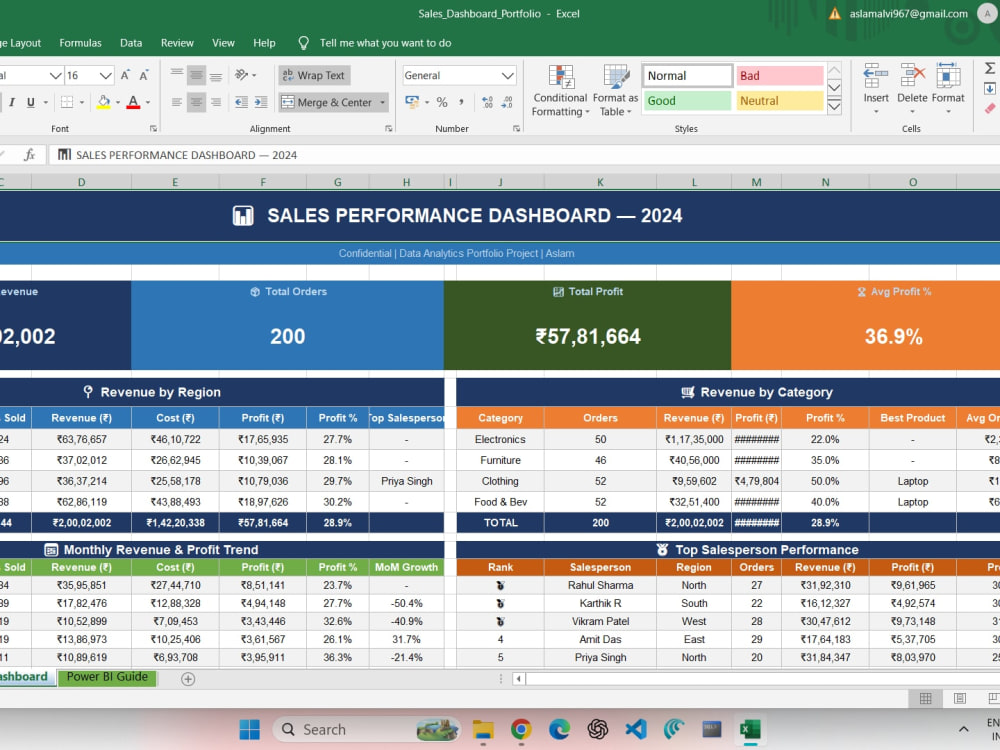Increase decimal places

click(x=487, y=102)
